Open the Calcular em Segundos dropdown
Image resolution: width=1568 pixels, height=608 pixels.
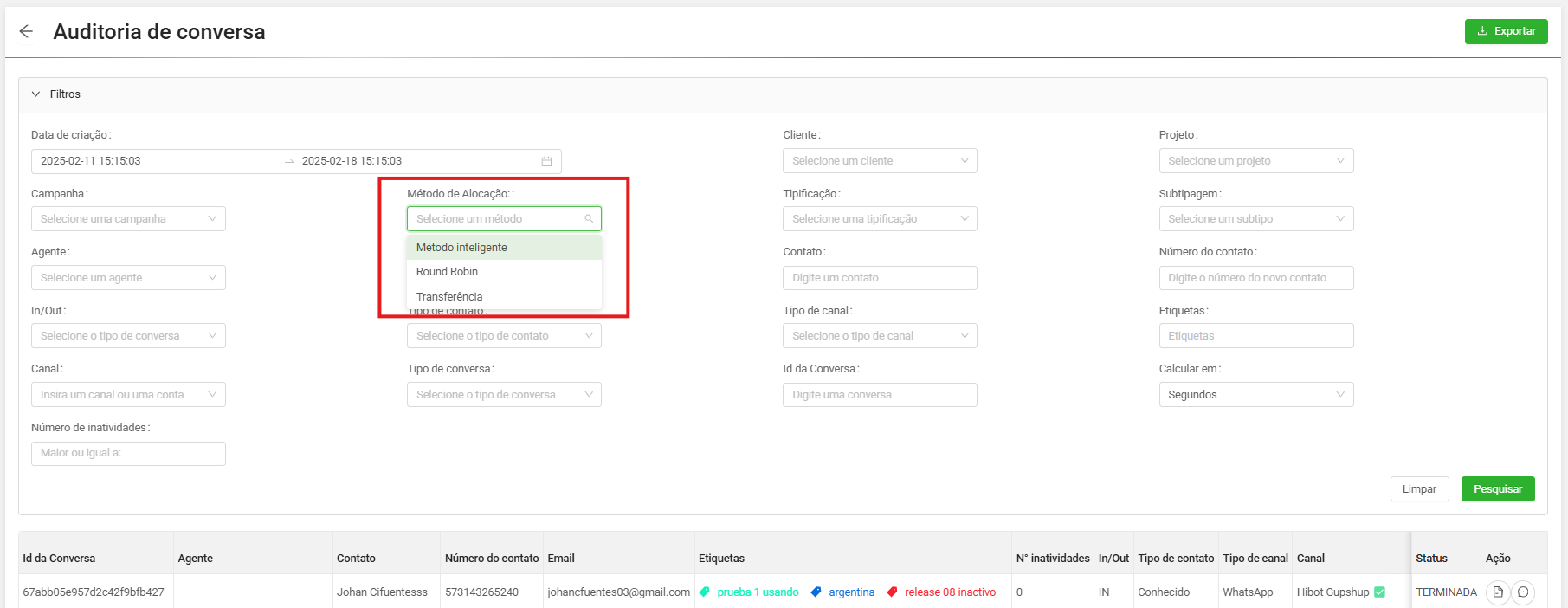click(1255, 395)
